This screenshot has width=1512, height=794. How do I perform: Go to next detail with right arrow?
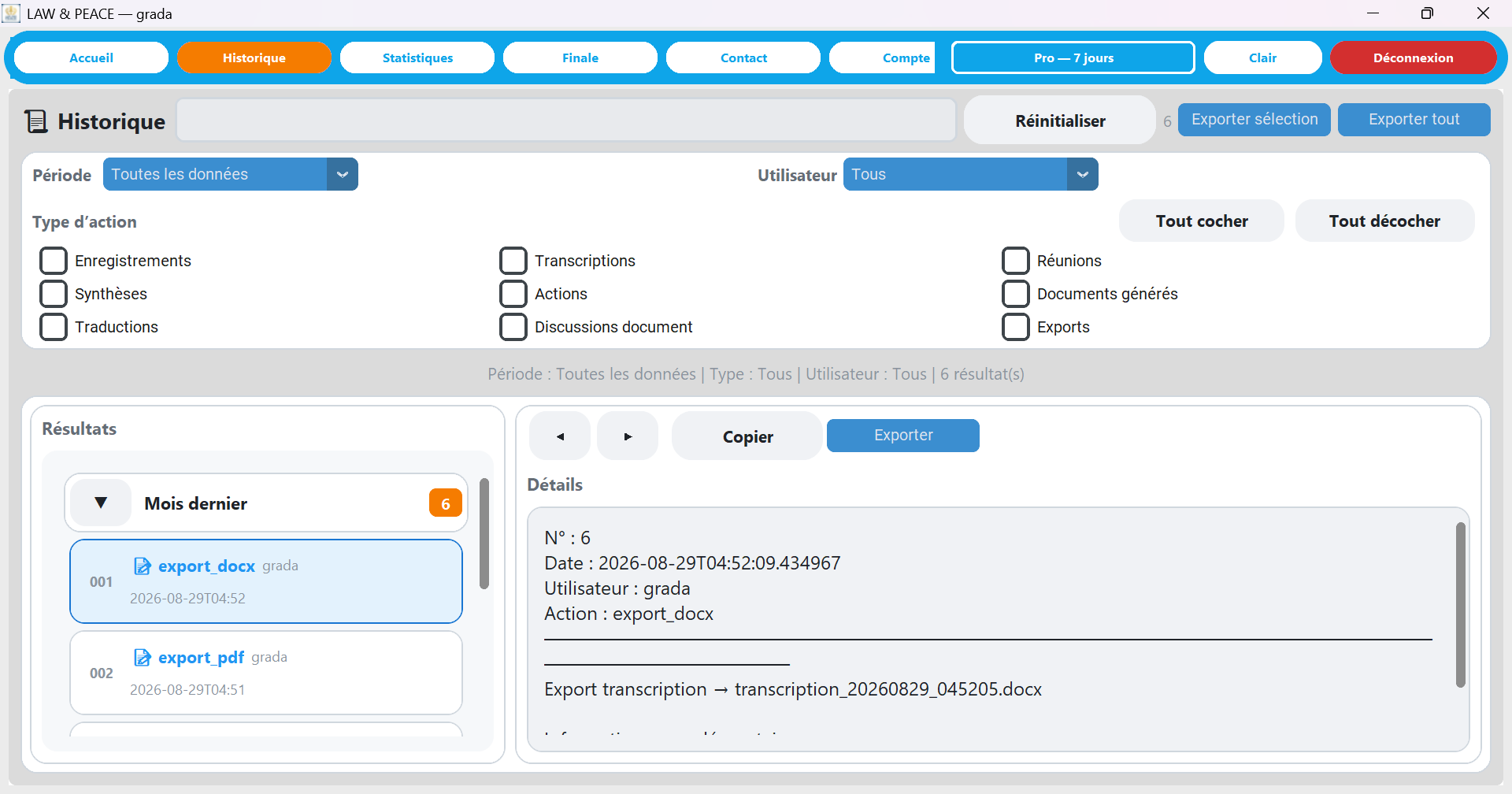point(628,436)
